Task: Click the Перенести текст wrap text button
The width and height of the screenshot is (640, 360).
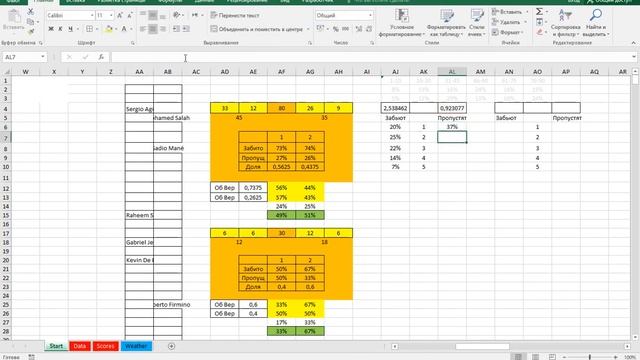Action: click(235, 16)
